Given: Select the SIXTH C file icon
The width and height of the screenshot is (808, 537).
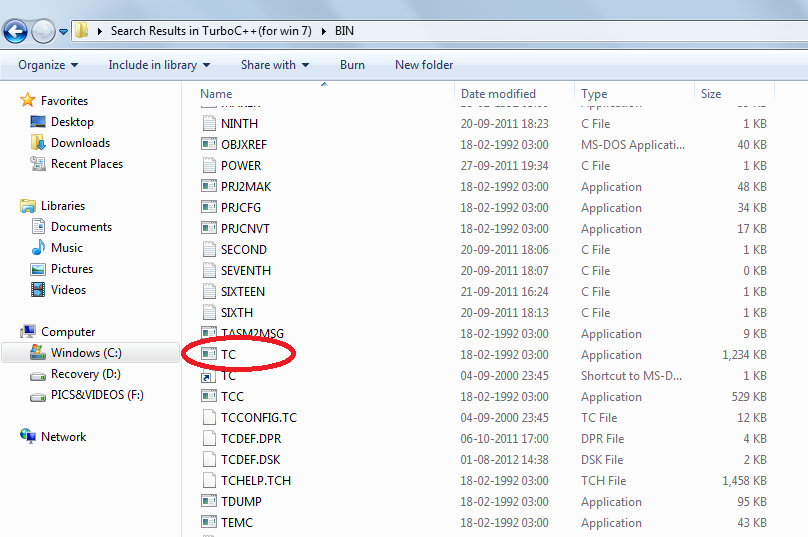Looking at the screenshot, I should [x=209, y=312].
